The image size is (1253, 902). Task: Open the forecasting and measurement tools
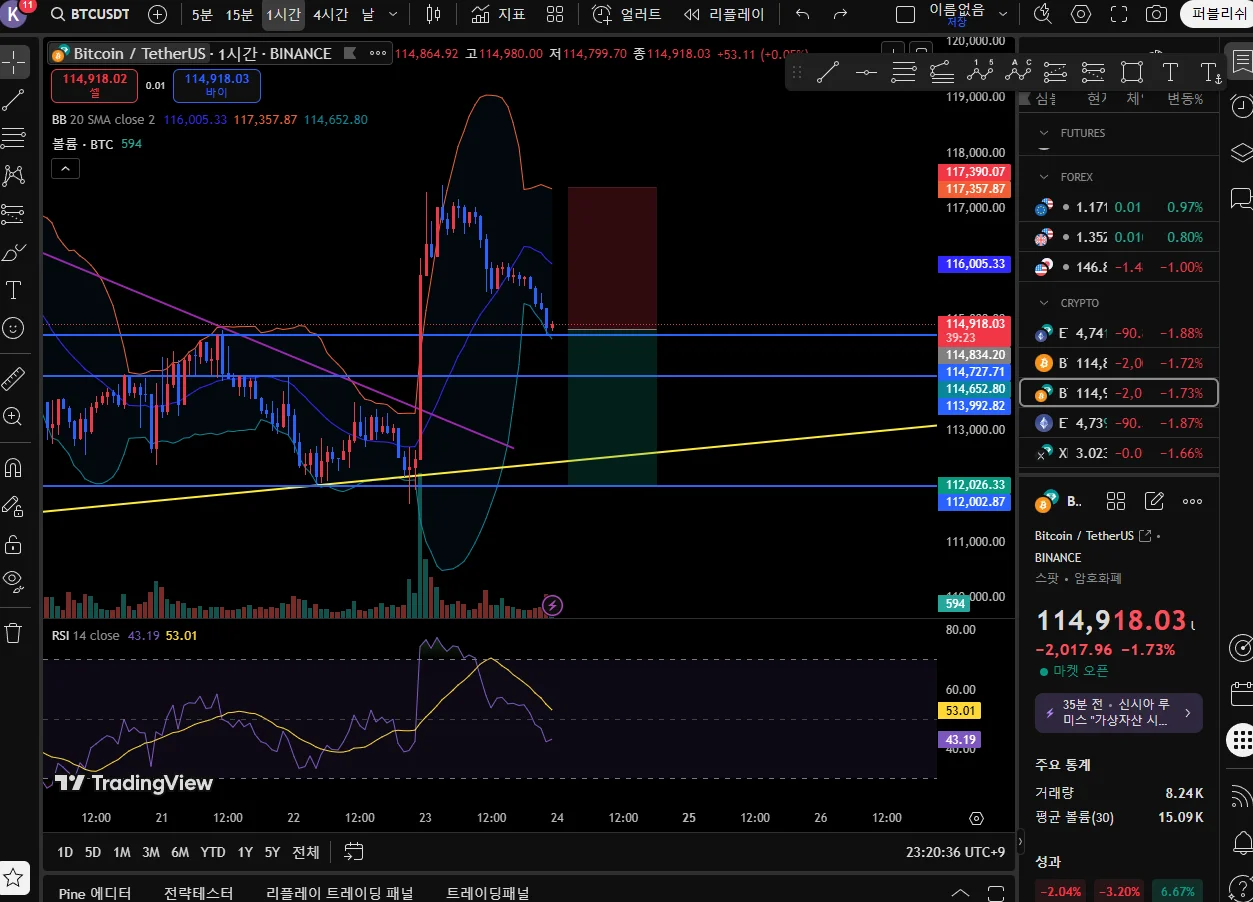pyautogui.click(x=14, y=213)
